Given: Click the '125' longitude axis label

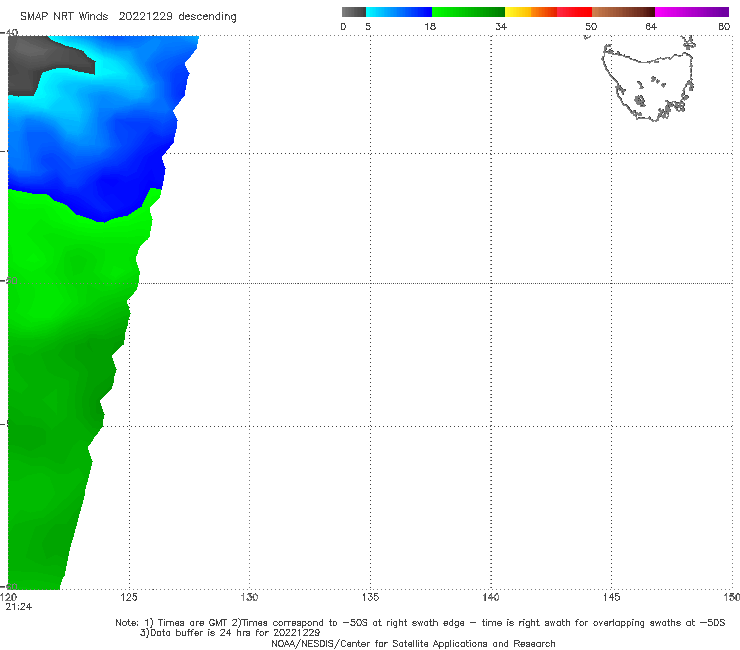Looking at the screenshot, I should coord(129,598).
